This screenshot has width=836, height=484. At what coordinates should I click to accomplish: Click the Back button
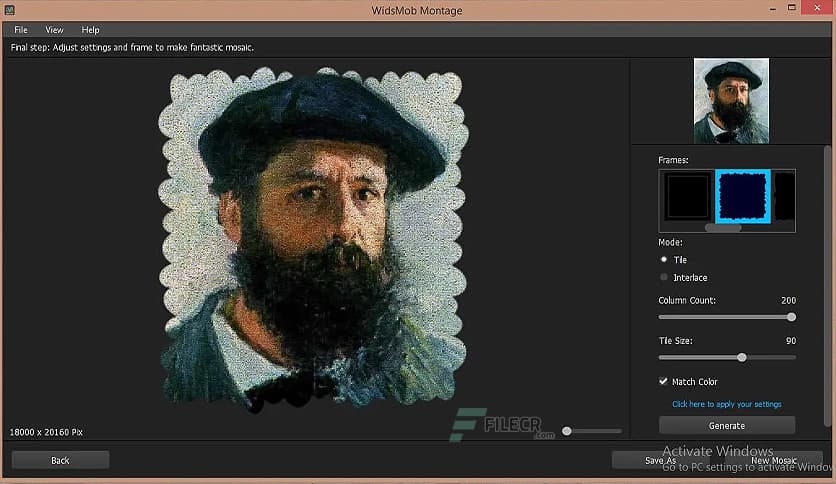[x=60, y=460]
